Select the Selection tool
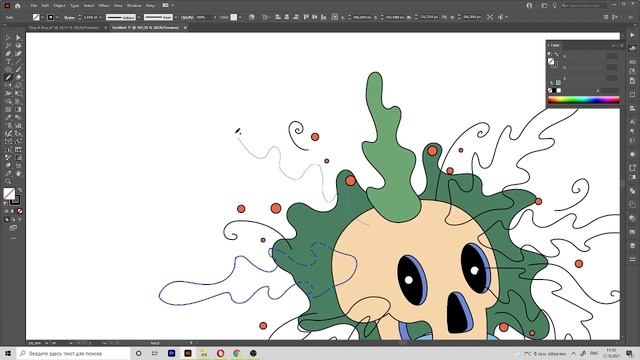This screenshot has height=360, width=640. (8, 38)
